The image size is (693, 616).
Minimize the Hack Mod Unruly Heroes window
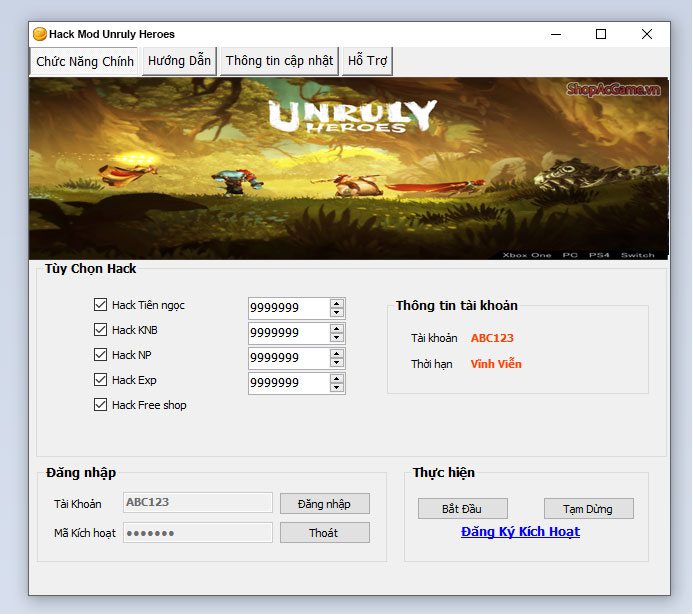tap(556, 34)
